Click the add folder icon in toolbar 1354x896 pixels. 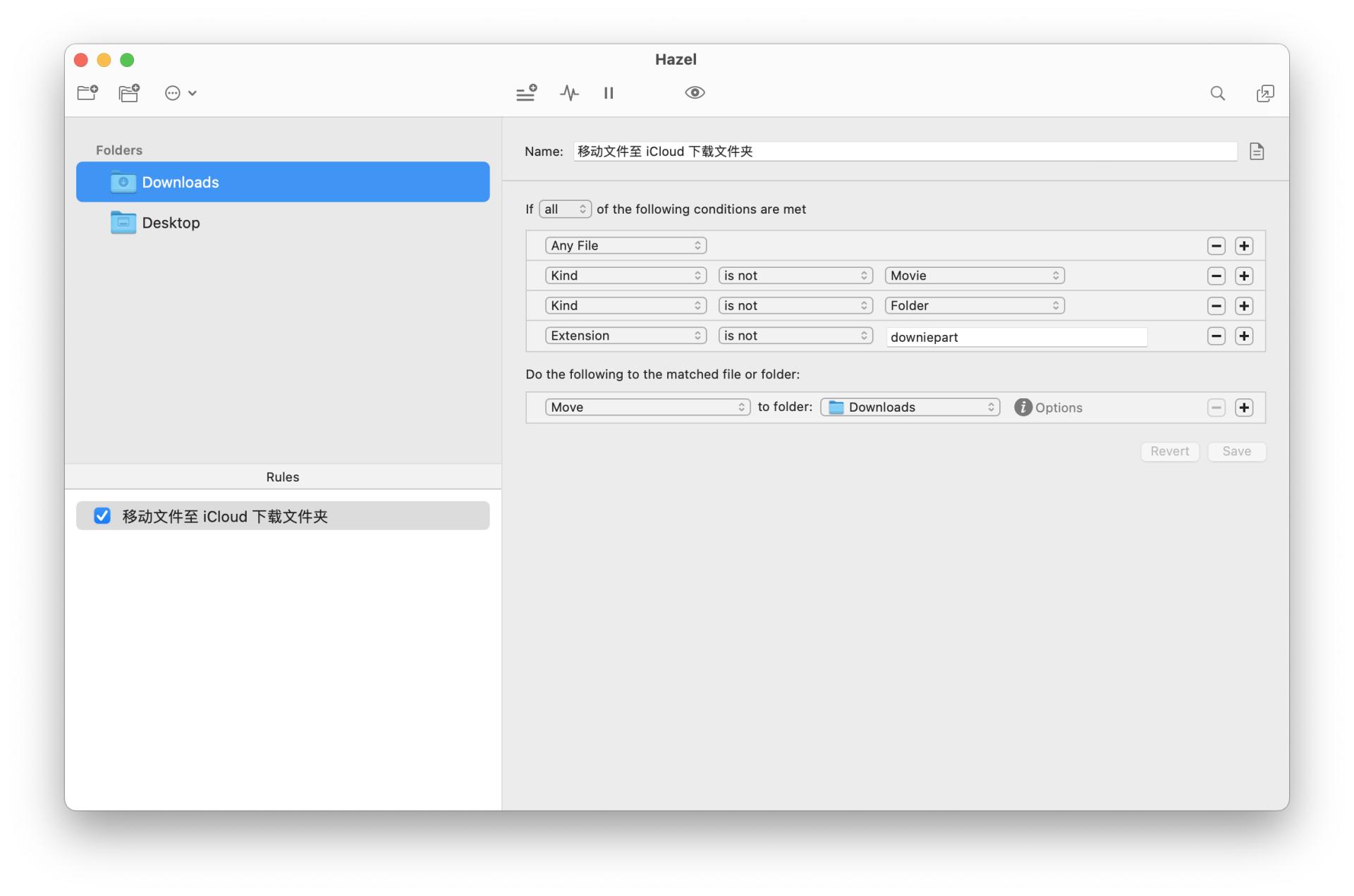pos(87,93)
